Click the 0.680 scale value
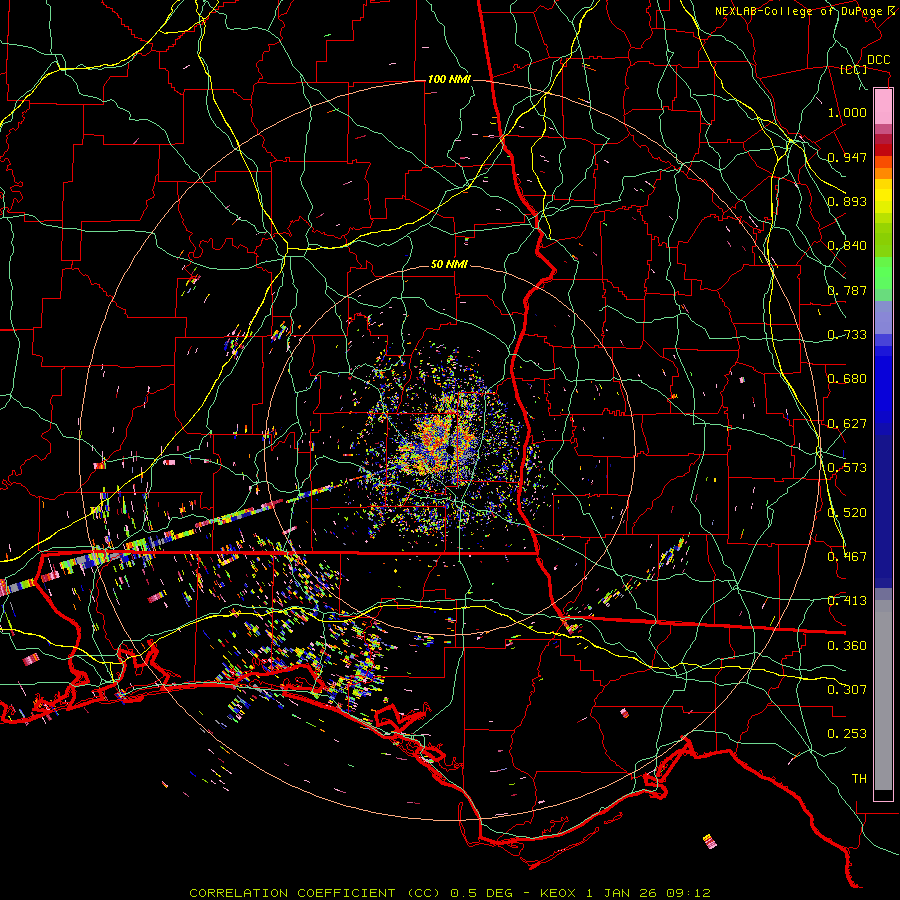Image resolution: width=900 pixels, height=900 pixels. [x=847, y=379]
